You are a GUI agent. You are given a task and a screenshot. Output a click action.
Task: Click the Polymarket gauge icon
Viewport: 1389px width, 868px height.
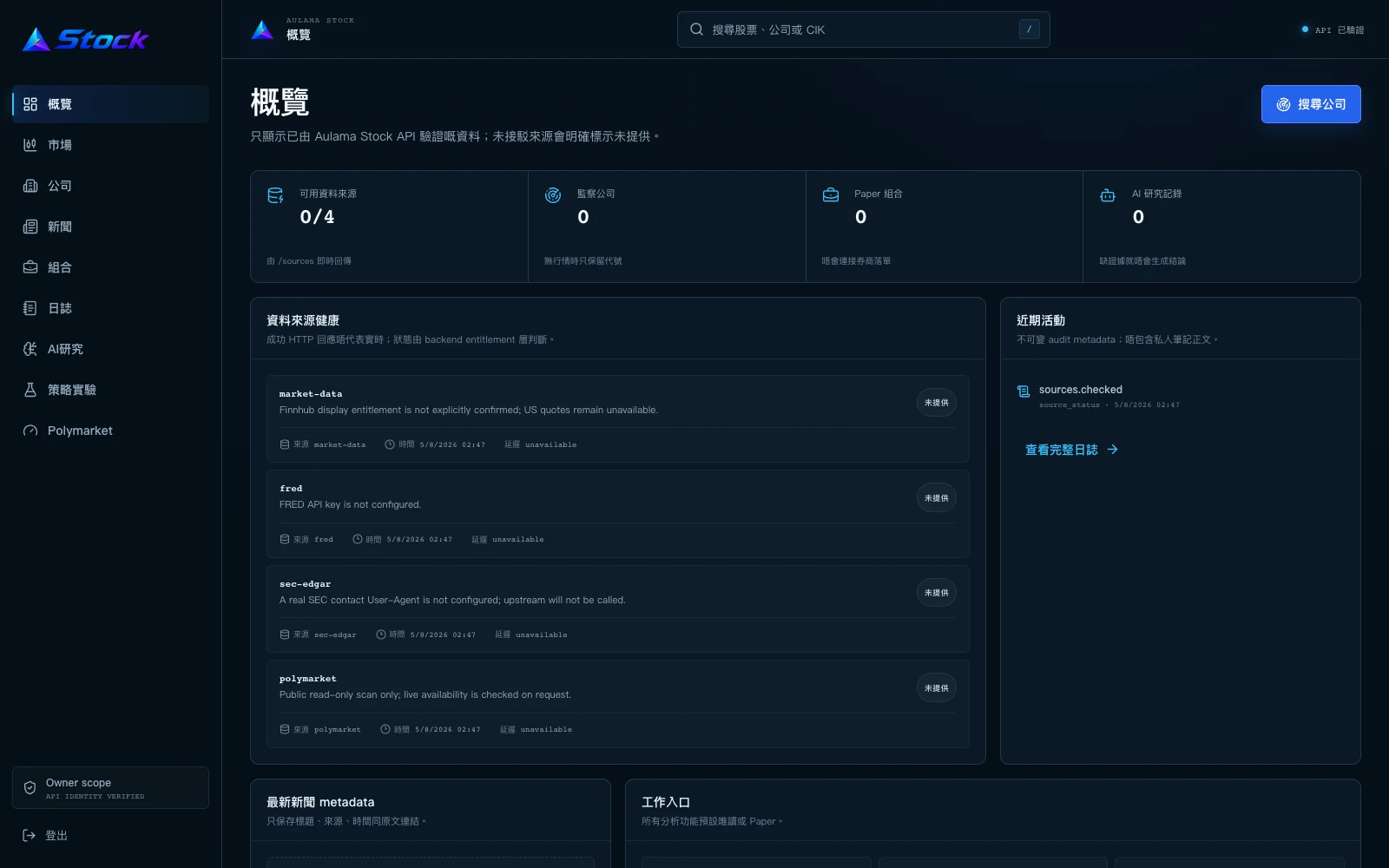[30, 431]
